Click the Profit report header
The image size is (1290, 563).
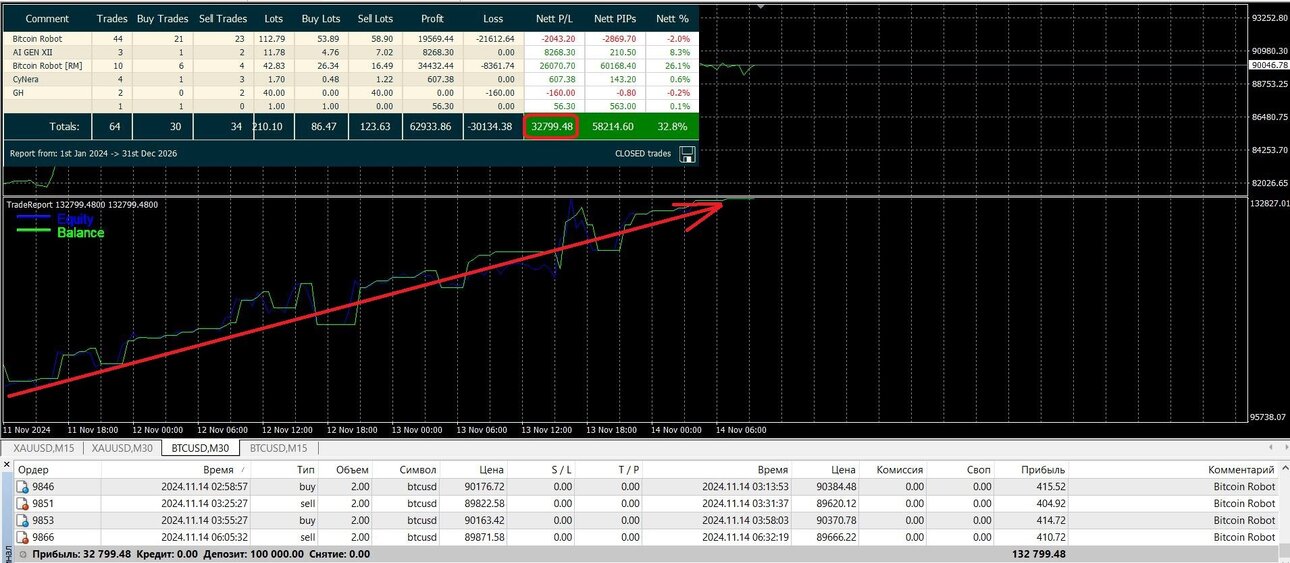point(432,19)
